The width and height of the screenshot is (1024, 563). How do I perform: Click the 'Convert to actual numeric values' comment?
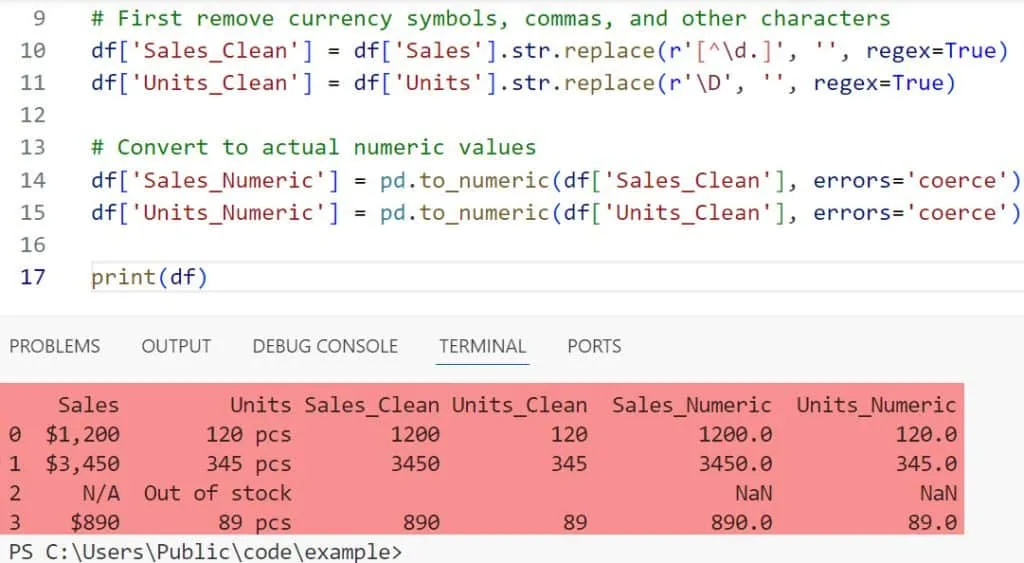pos(313,147)
